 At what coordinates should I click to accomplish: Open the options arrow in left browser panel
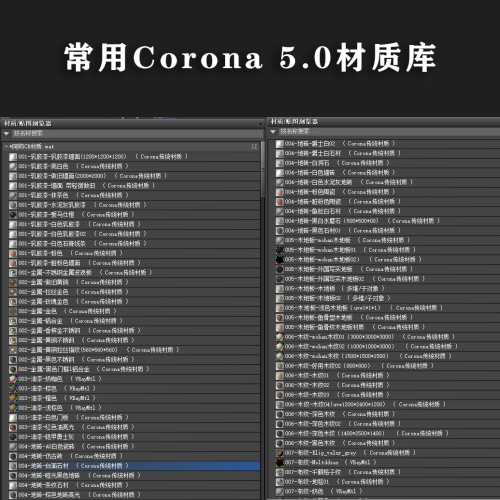pos(6,134)
